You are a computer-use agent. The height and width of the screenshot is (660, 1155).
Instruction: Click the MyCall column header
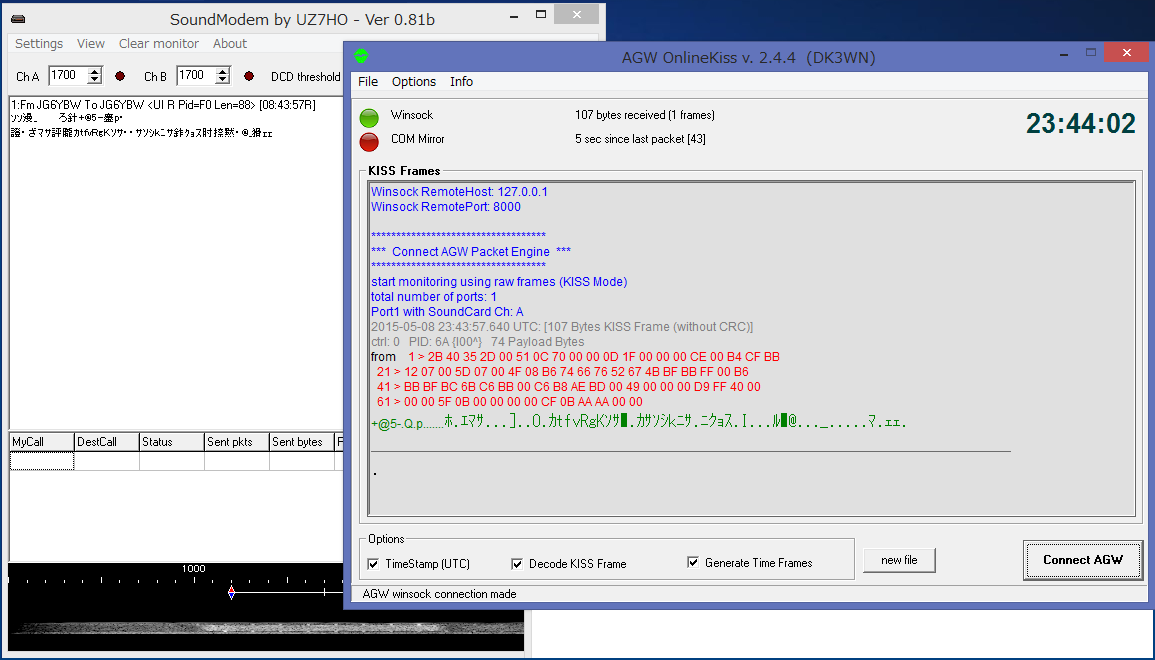click(41, 442)
